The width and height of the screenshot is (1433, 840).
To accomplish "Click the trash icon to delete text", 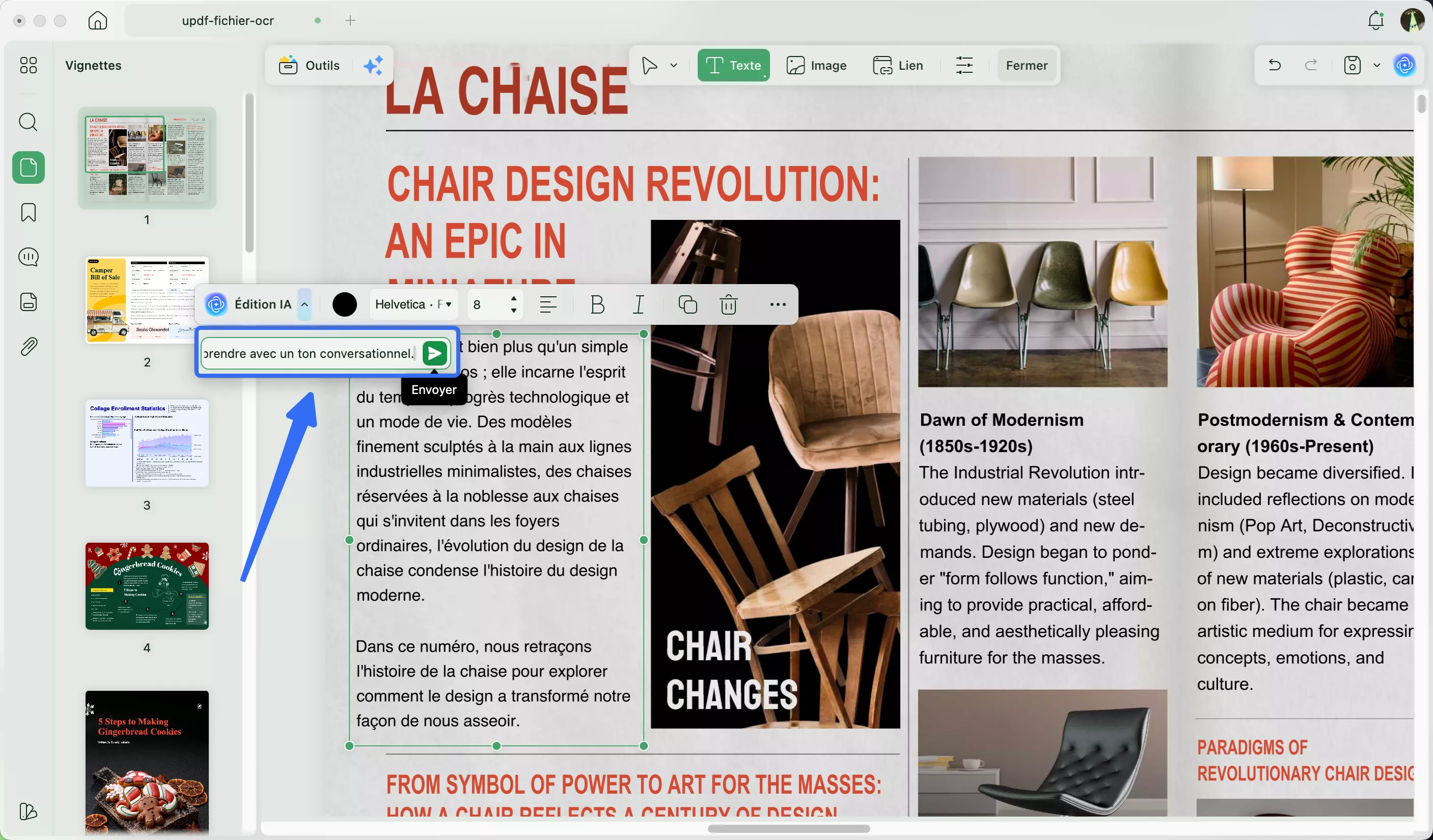I will (728, 304).
